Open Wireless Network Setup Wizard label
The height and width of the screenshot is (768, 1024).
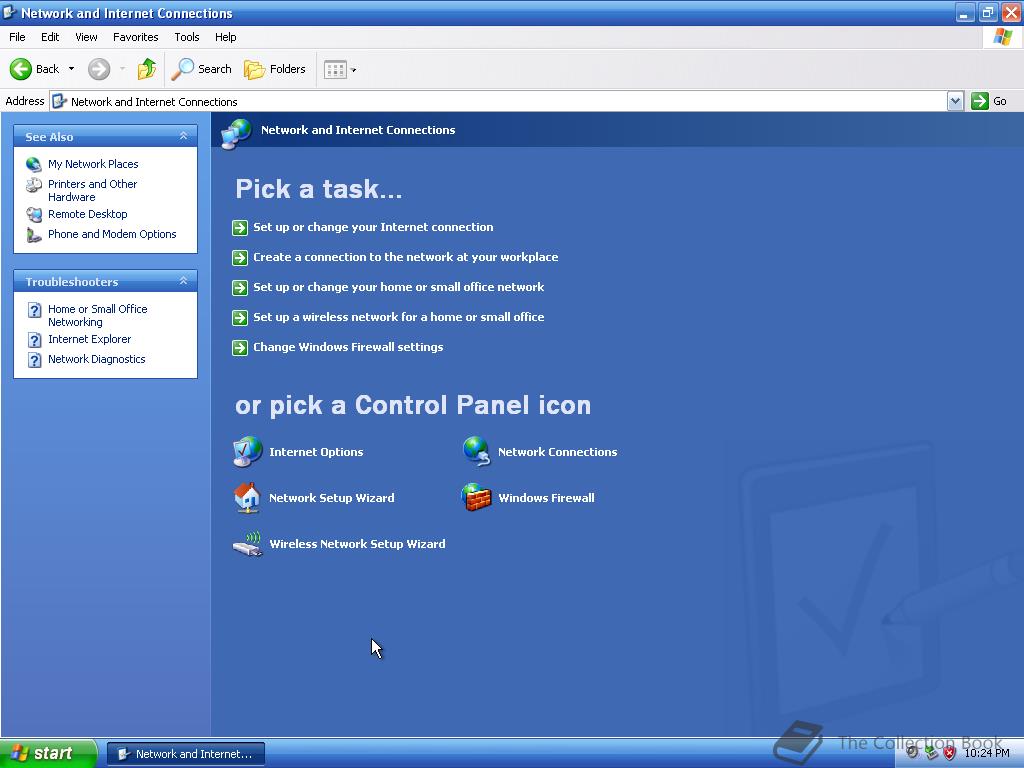357,544
